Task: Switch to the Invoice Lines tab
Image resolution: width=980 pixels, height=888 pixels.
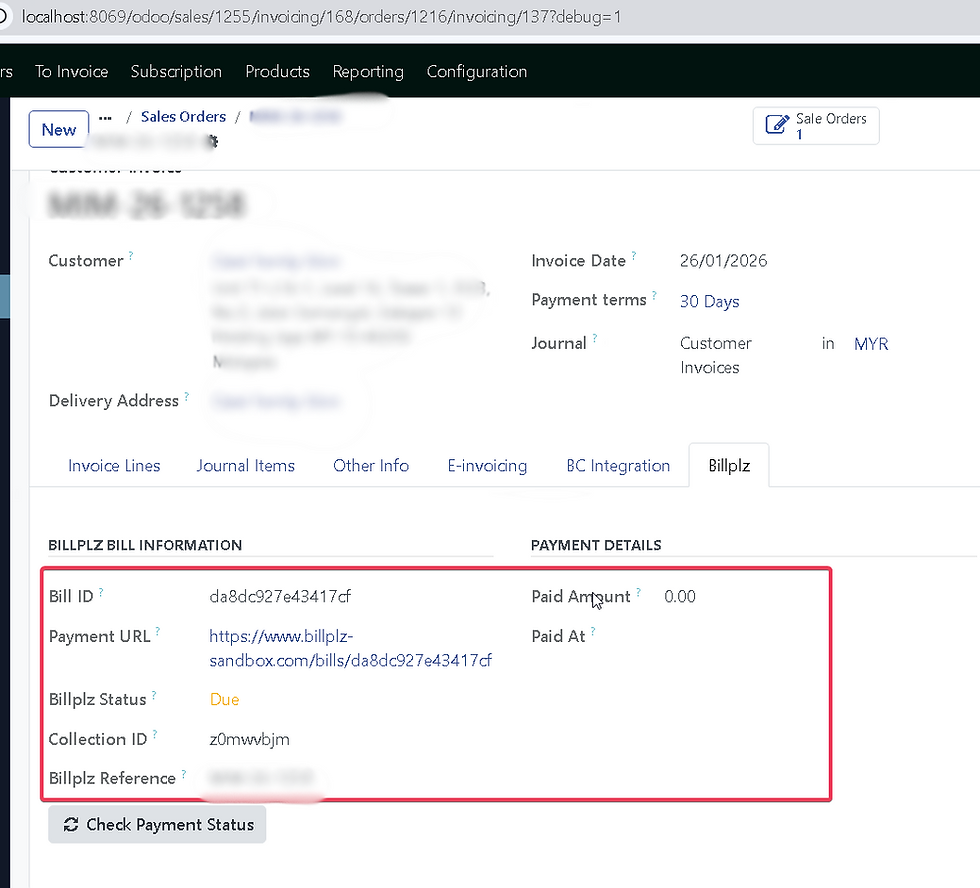Action: click(x=114, y=466)
